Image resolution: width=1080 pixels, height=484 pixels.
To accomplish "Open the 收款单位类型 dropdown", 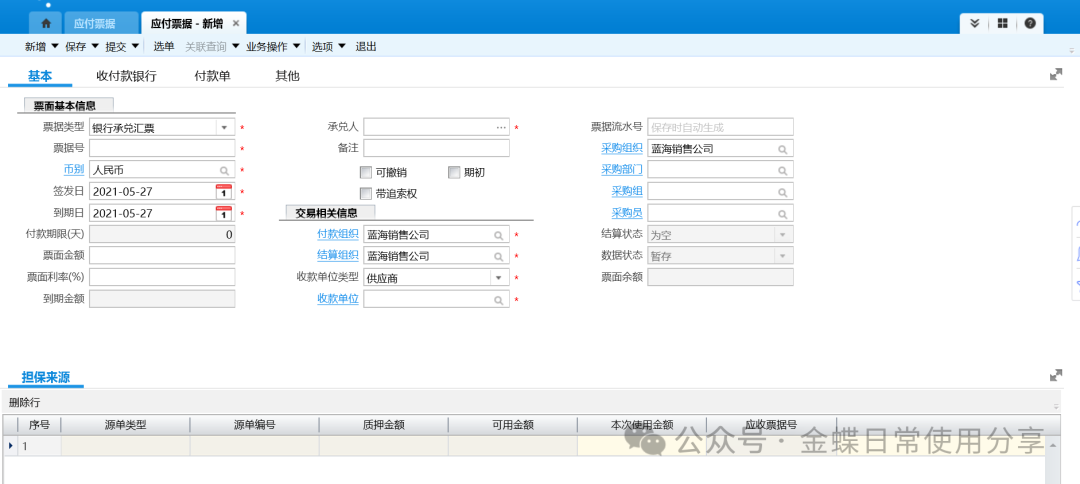I will pyautogui.click(x=498, y=278).
